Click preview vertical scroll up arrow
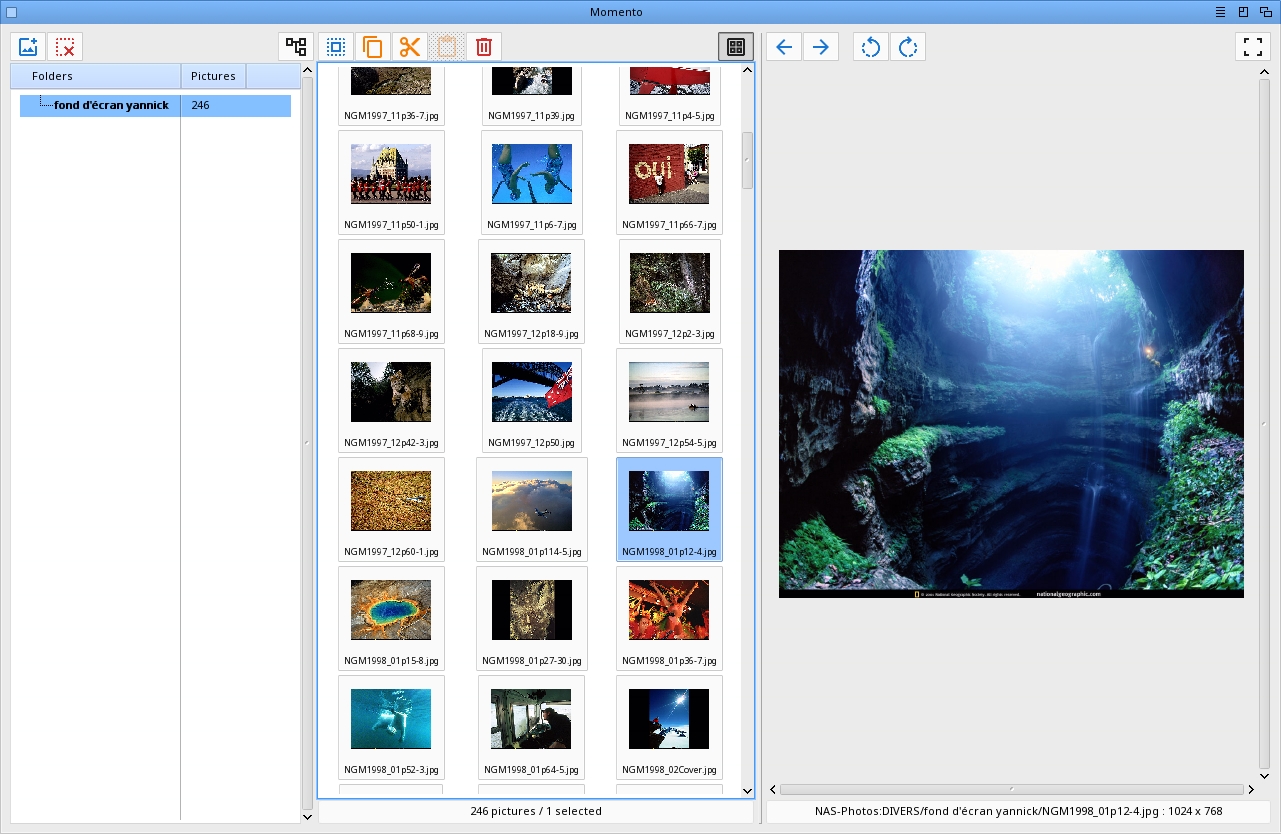The height and width of the screenshot is (834, 1281). [1264, 72]
